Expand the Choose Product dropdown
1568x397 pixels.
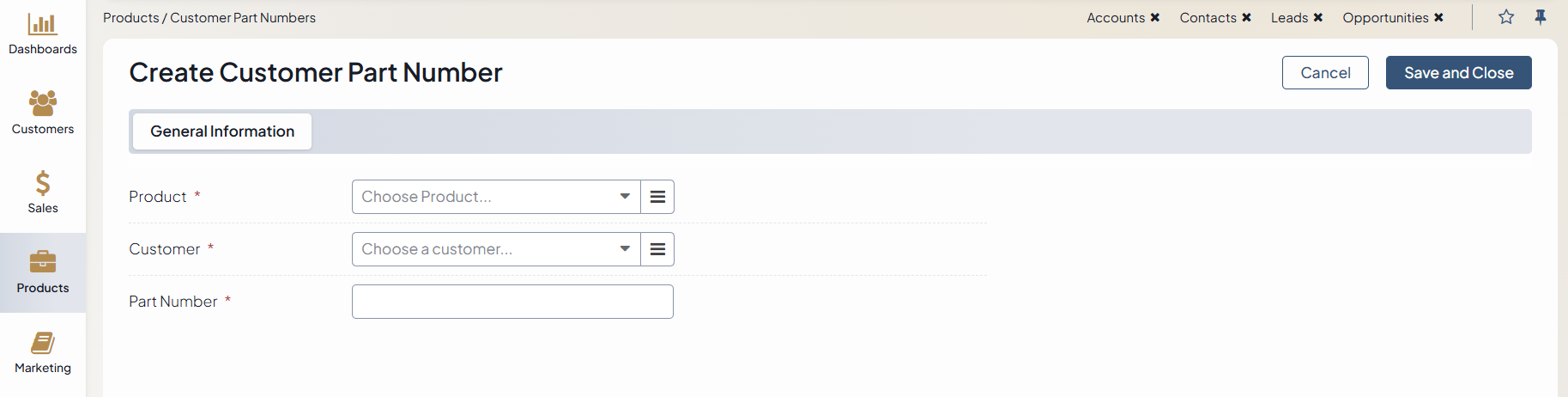click(x=496, y=197)
